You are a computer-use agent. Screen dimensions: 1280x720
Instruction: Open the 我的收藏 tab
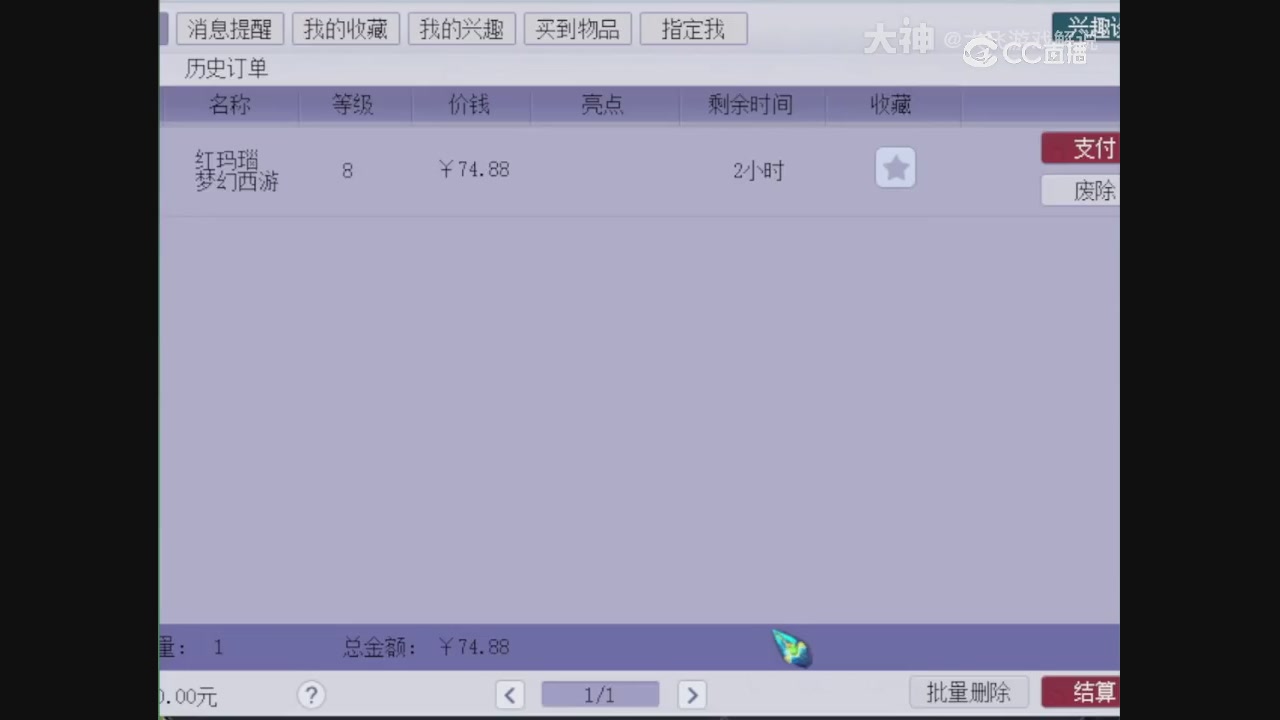[345, 29]
